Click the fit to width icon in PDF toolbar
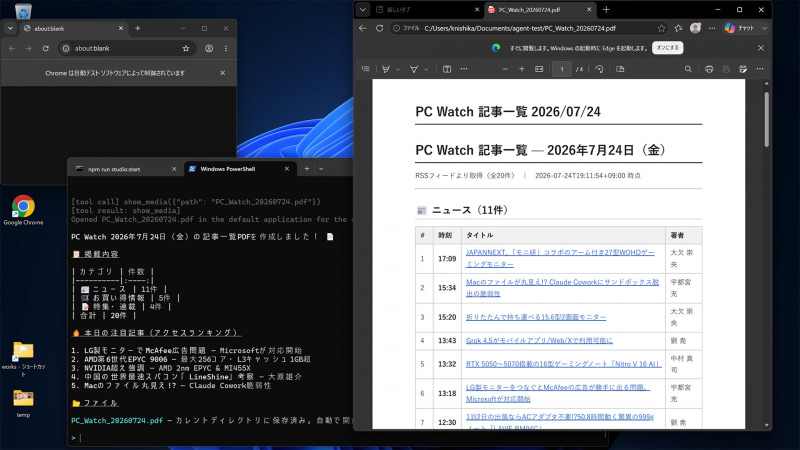 click(x=539, y=69)
